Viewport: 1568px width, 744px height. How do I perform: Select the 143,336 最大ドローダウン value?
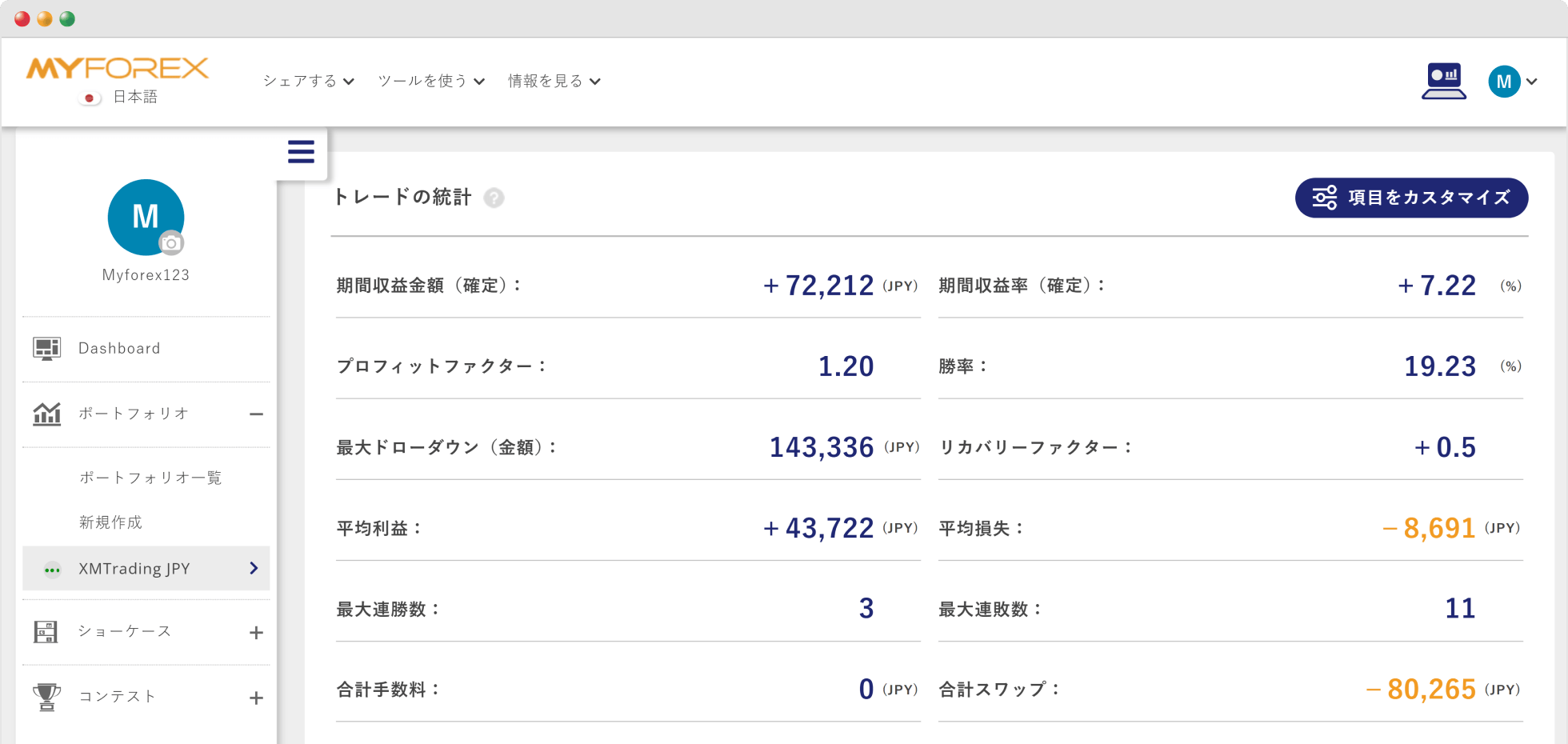[822, 447]
